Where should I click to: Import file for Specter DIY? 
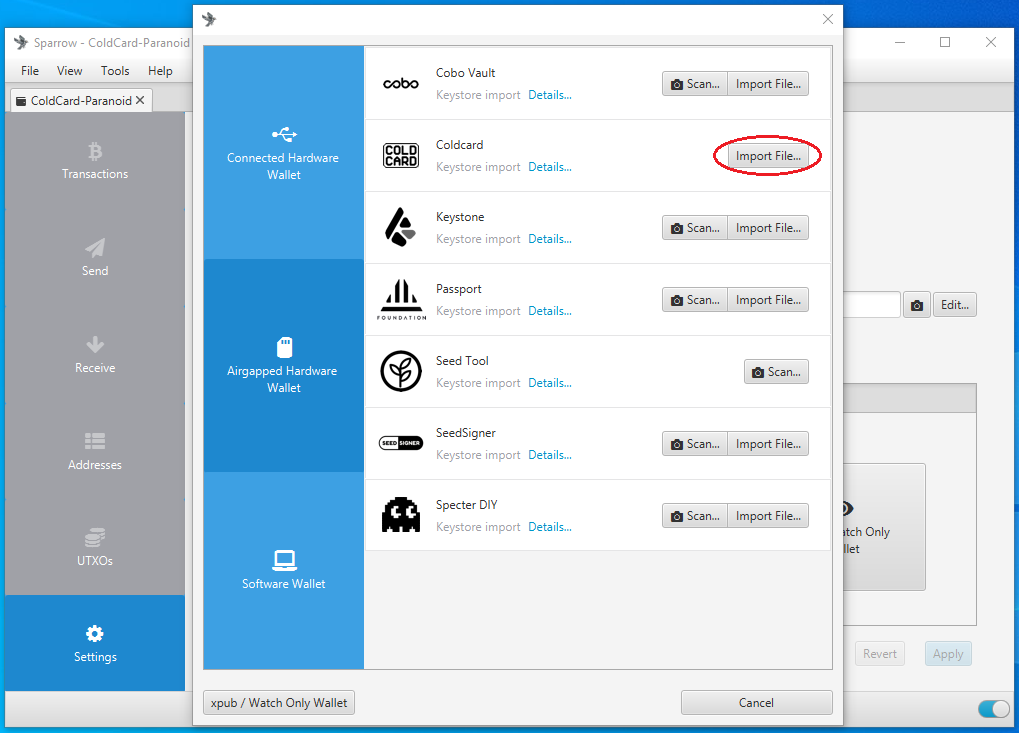(x=768, y=516)
